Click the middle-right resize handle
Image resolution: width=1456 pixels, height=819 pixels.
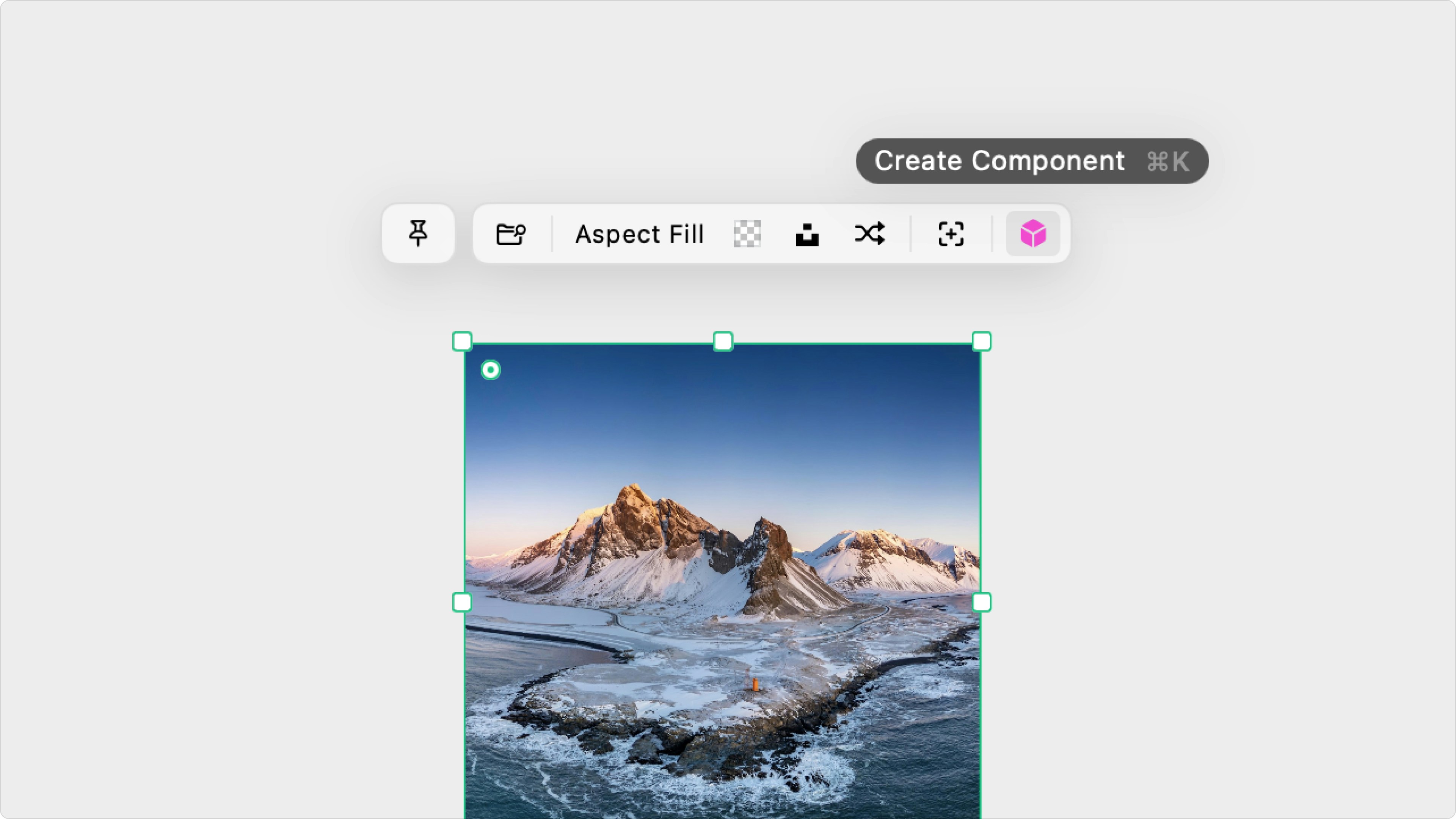tap(981, 602)
